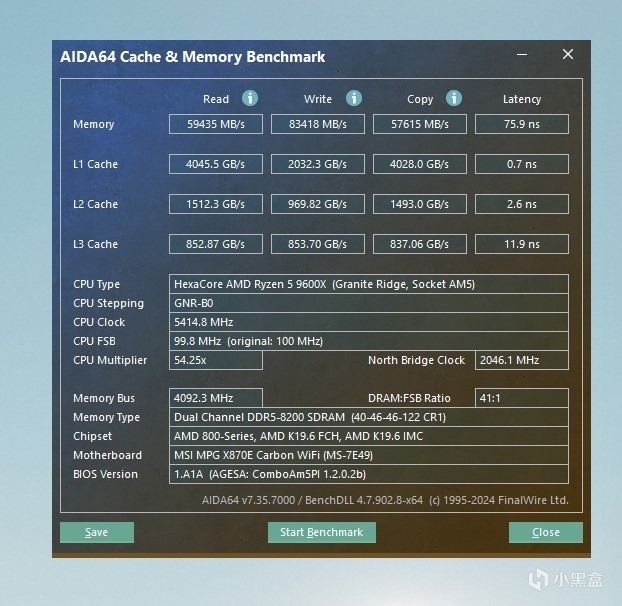Image resolution: width=622 pixels, height=606 pixels.
Task: Click the info icon next to Copy
Action: 454,98
